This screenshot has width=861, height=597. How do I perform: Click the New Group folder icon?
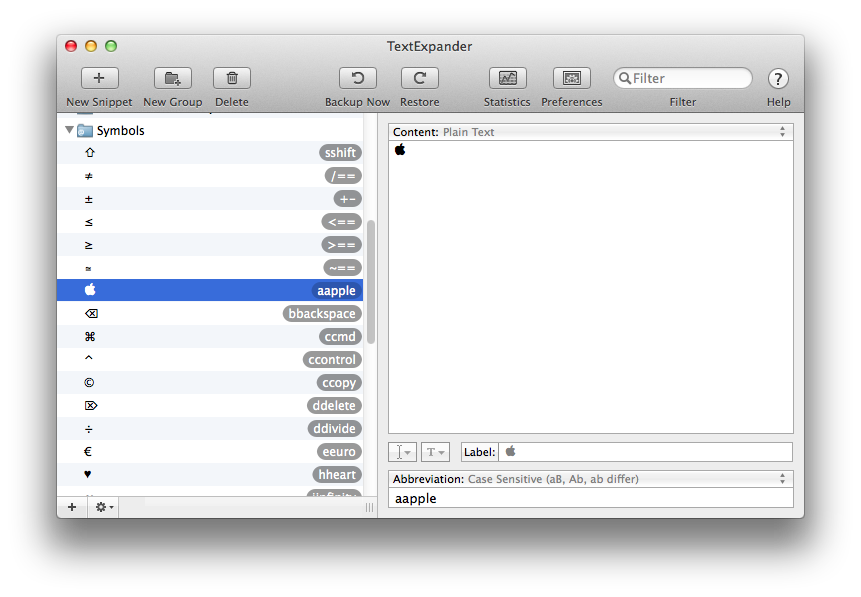click(x=172, y=78)
